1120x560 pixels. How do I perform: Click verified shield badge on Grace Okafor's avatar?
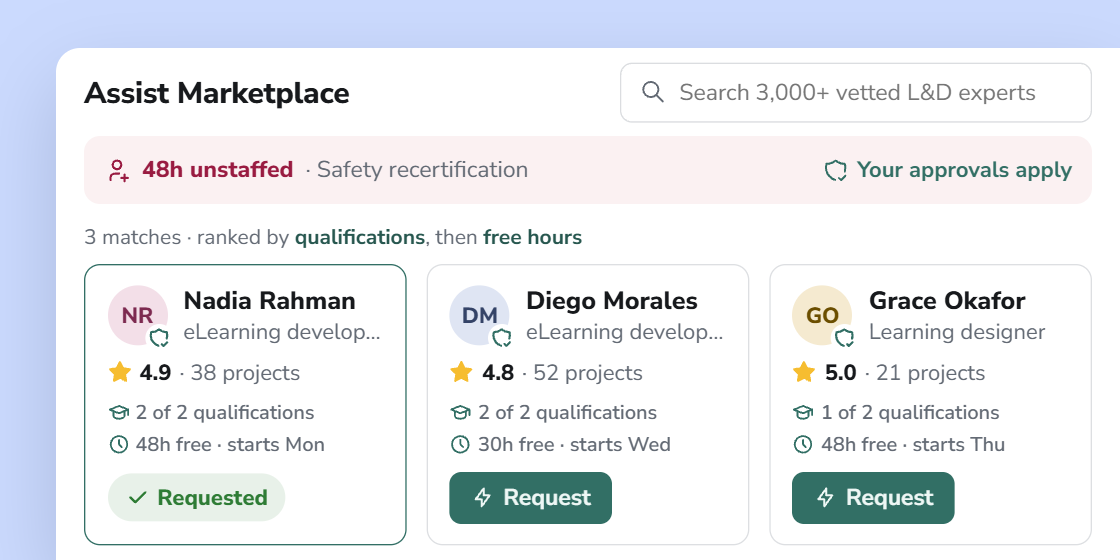pyautogui.click(x=845, y=337)
